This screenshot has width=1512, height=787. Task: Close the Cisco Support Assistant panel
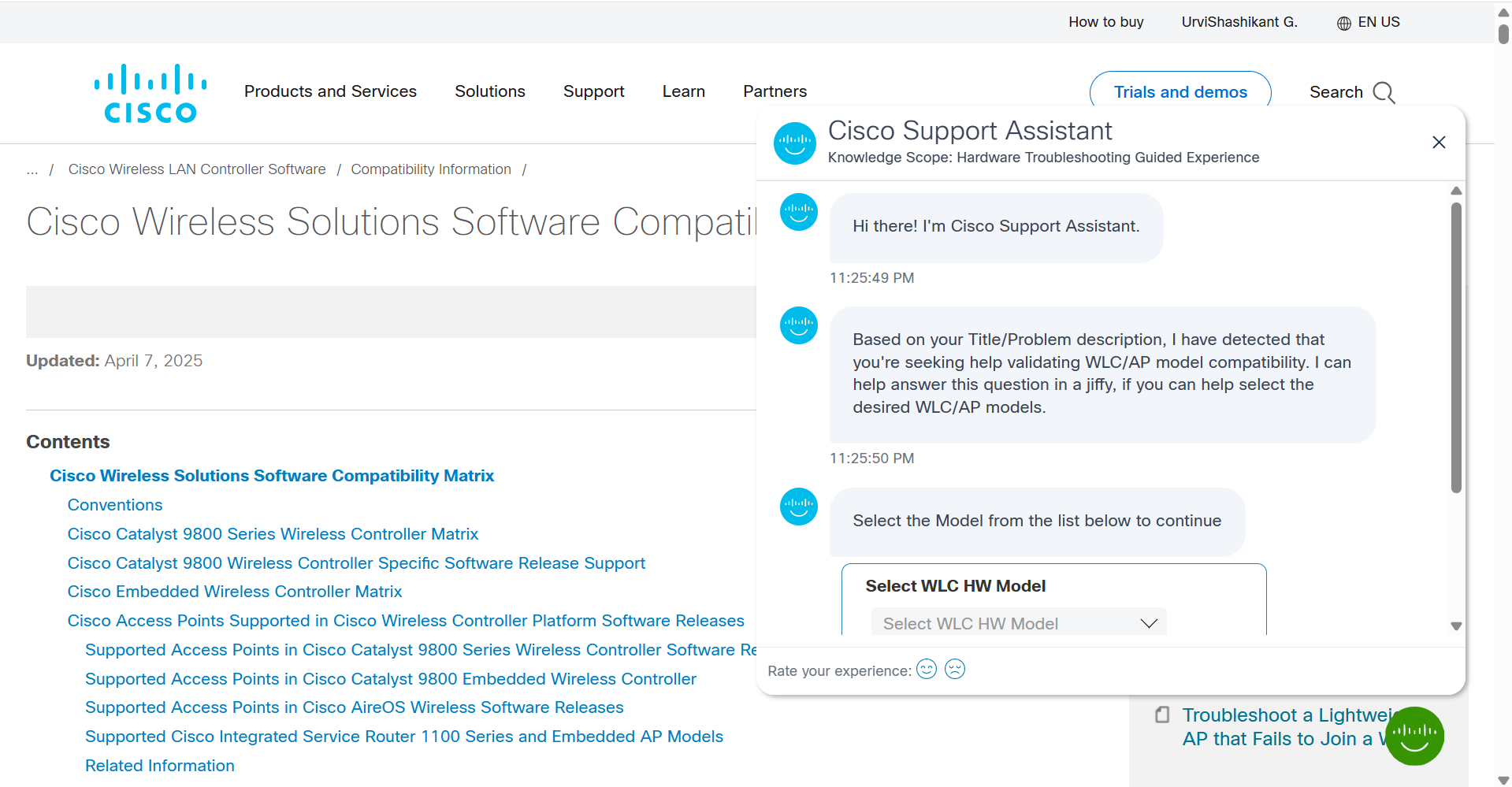(x=1439, y=142)
